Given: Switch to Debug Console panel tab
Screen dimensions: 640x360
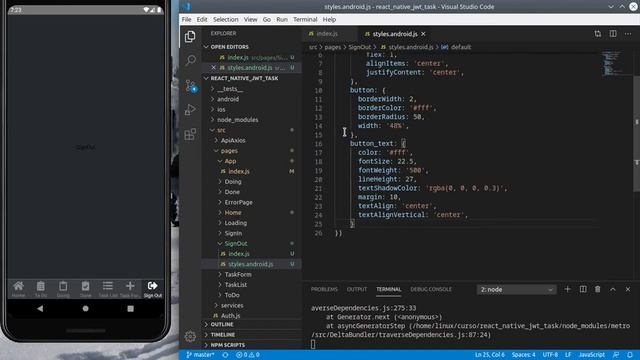Looking at the screenshot, I should (x=431, y=289).
